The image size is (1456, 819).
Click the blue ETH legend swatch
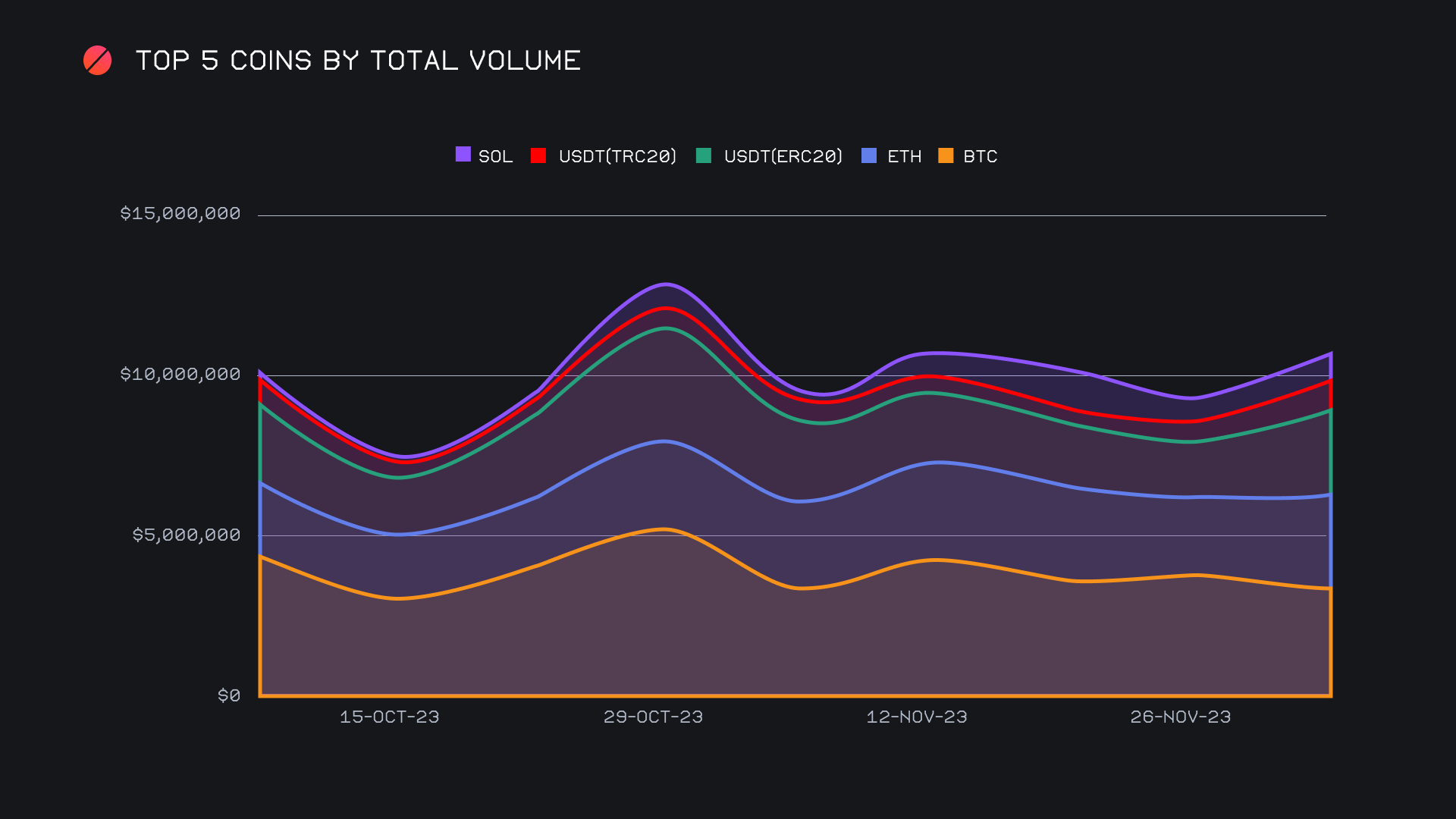click(869, 156)
